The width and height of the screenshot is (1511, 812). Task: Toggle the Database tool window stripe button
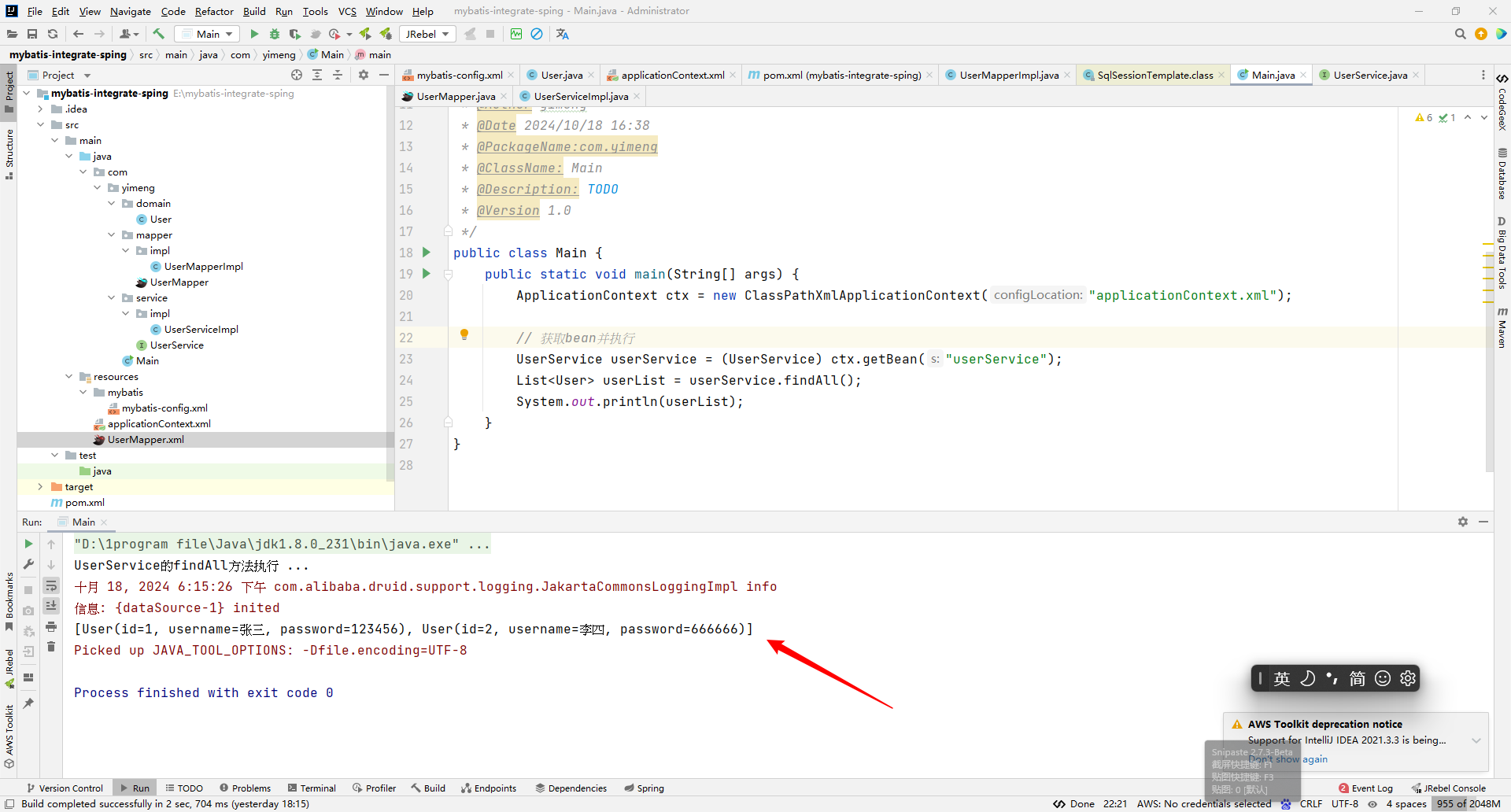point(1502,174)
